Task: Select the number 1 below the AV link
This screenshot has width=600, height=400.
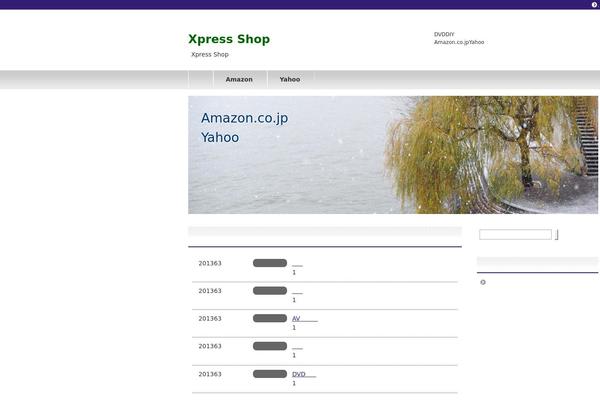Action: tap(294, 328)
